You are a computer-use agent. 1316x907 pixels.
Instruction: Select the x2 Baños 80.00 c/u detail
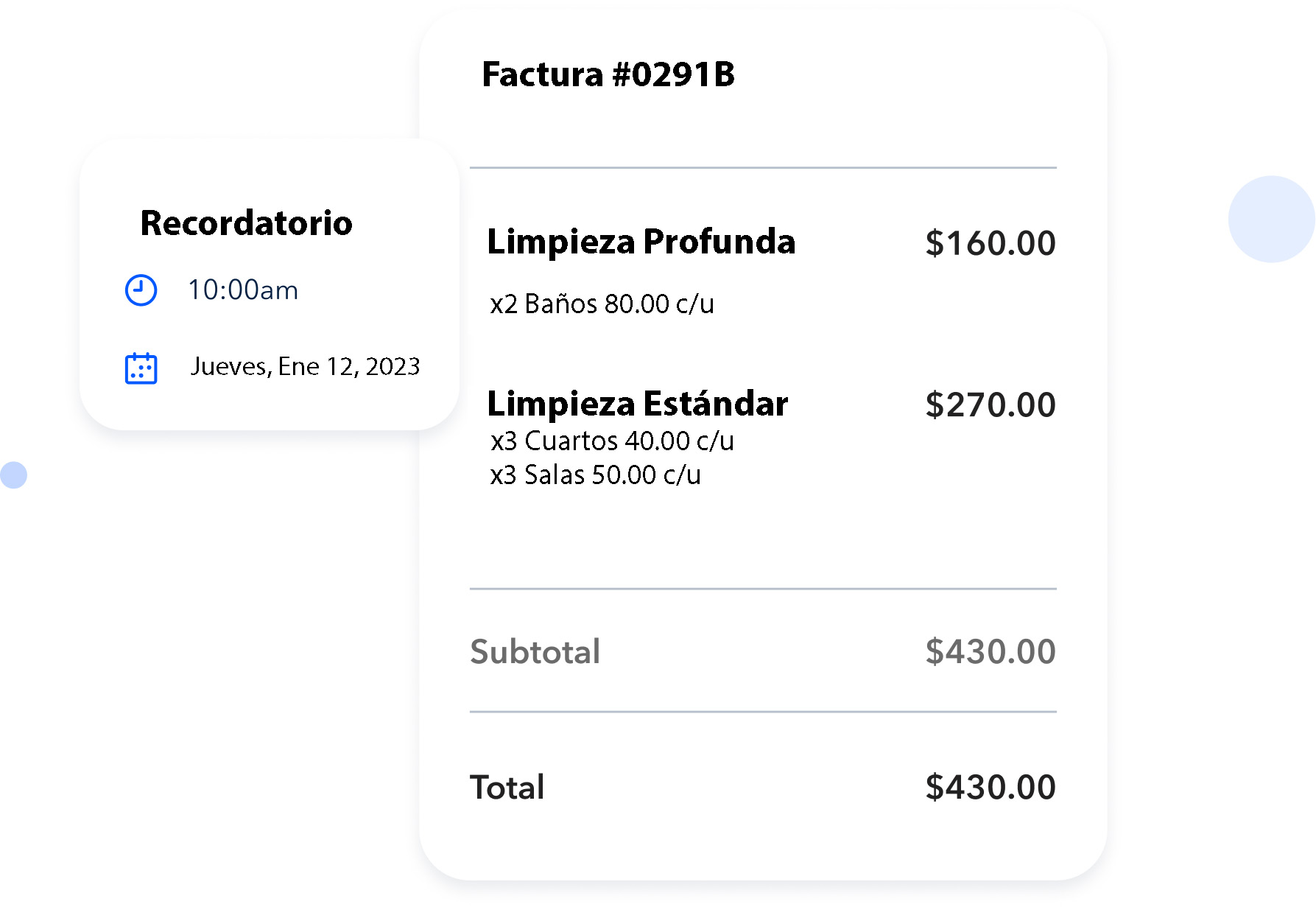coord(602,304)
